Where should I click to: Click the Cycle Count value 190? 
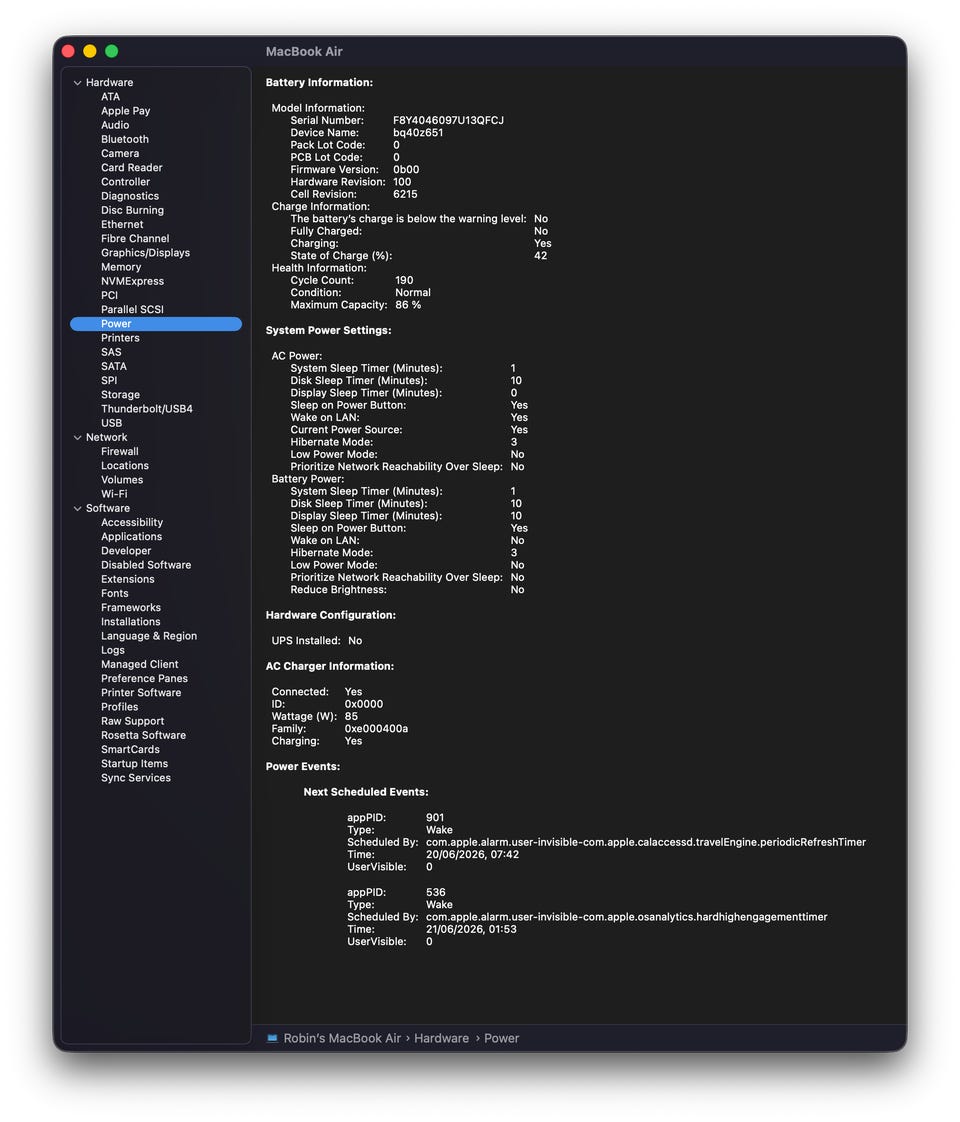point(404,280)
